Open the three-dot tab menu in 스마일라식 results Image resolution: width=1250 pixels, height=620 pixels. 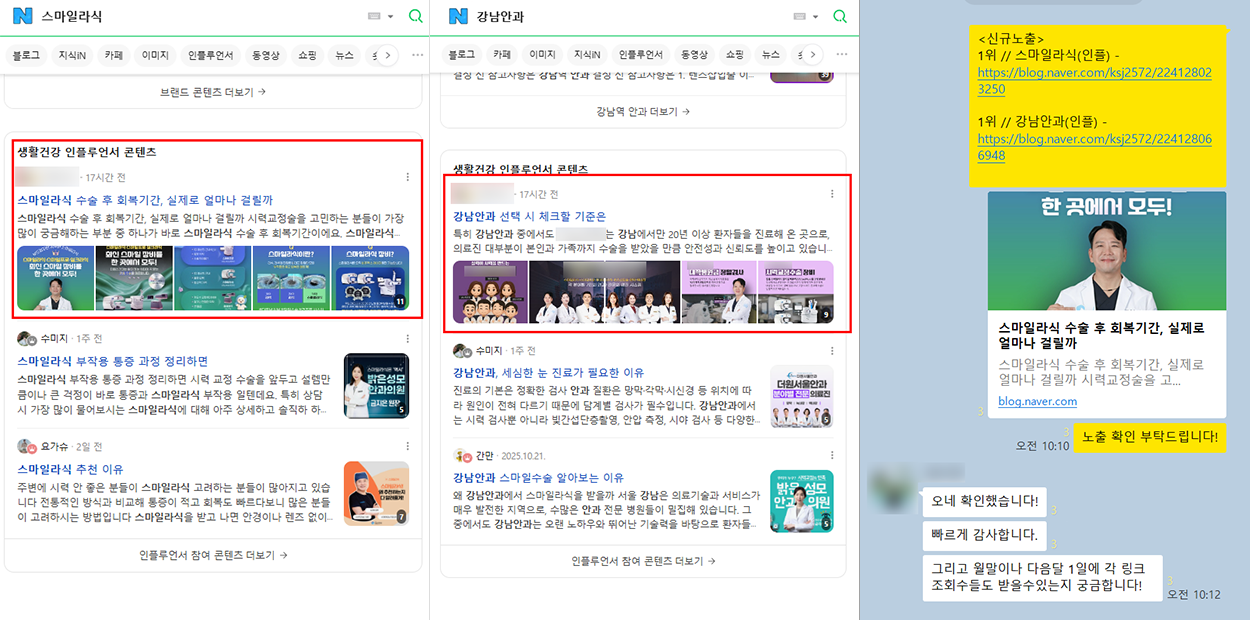[x=418, y=55]
